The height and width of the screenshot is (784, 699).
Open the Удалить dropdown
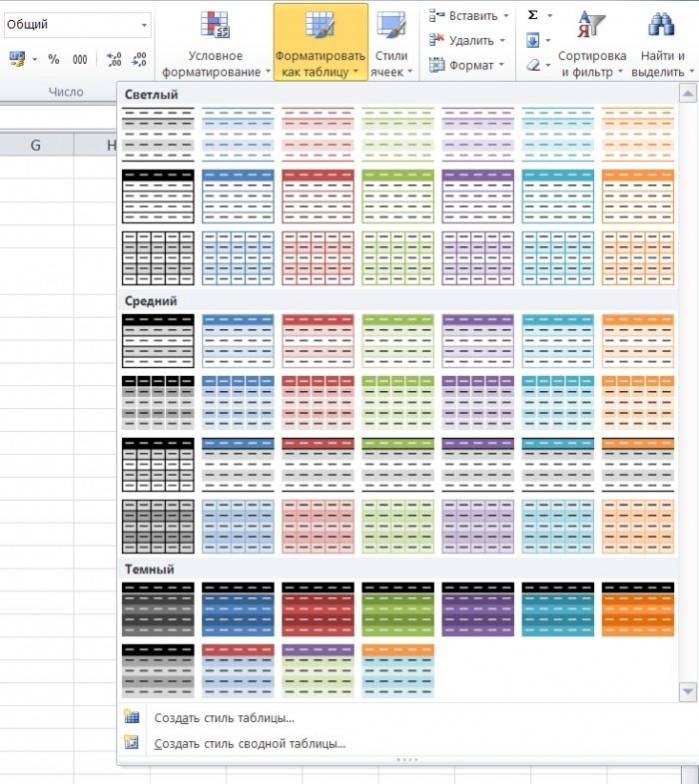(503, 41)
